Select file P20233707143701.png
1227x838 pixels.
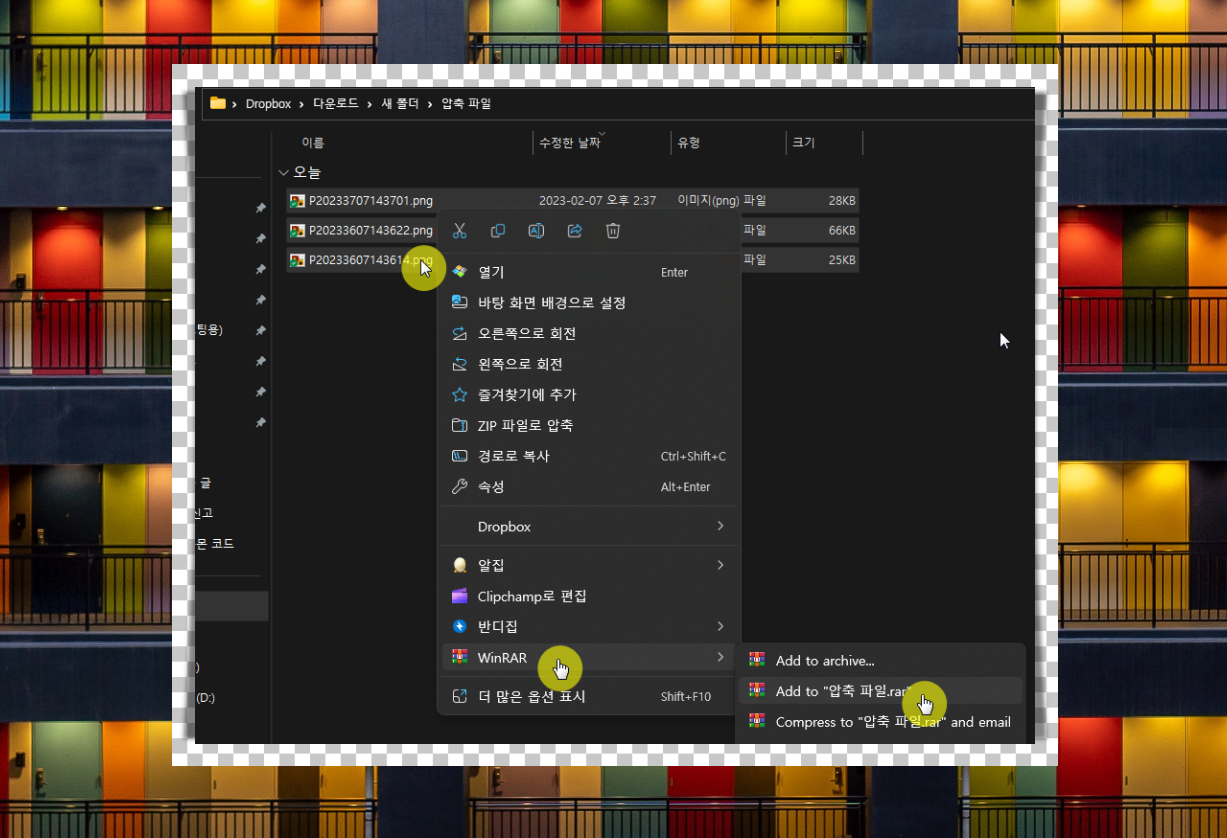(x=371, y=201)
